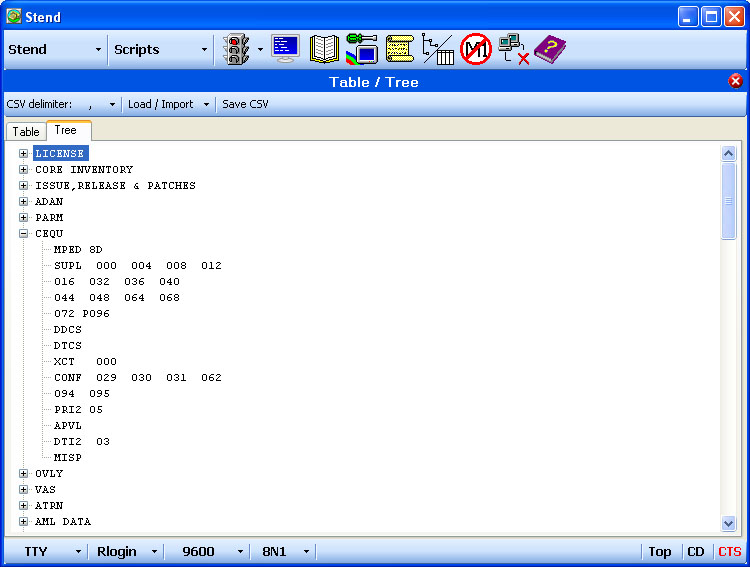Image resolution: width=750 pixels, height=567 pixels.
Task: Expand the LICENSE tree node
Action: click(23, 154)
